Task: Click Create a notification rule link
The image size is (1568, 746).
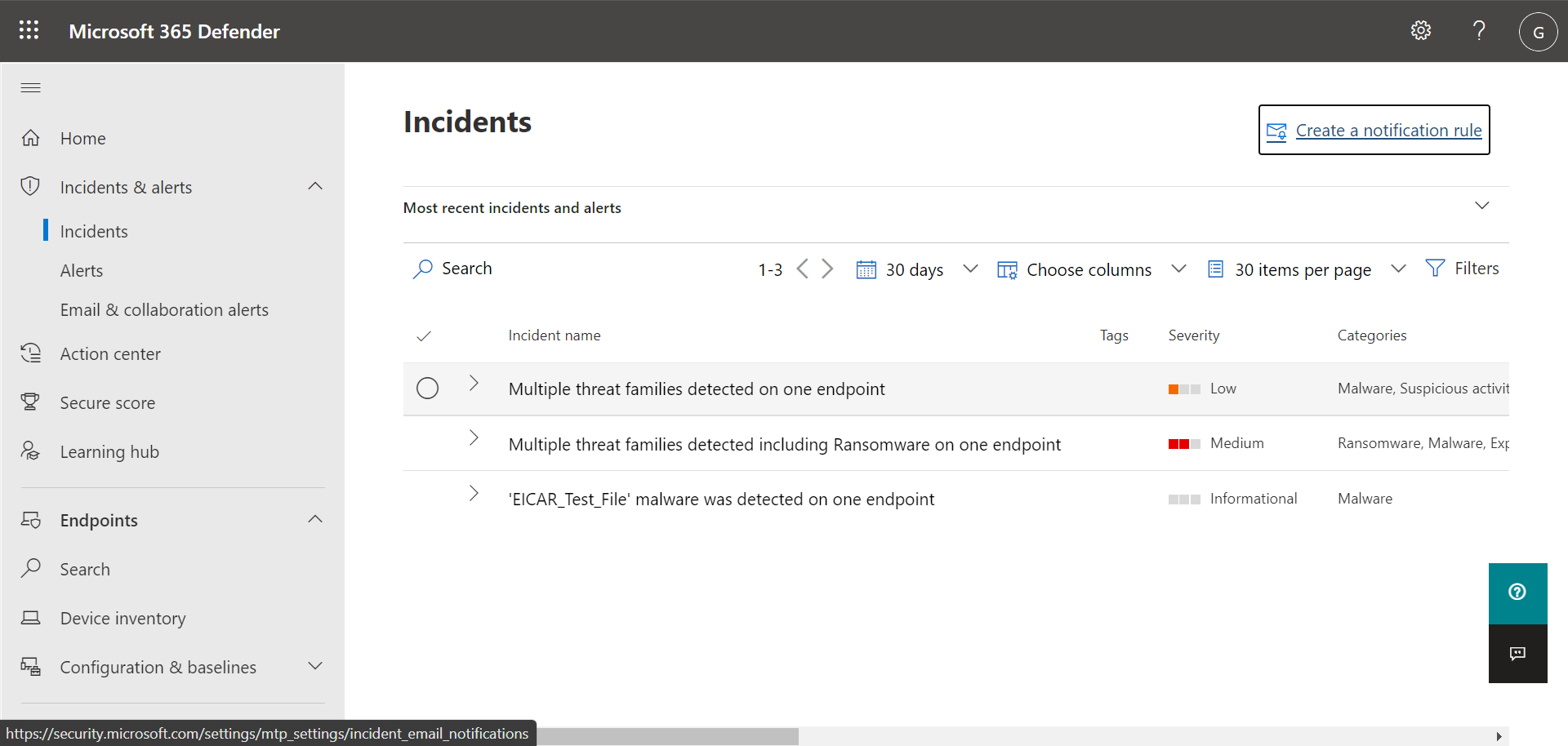Action: tap(1388, 131)
